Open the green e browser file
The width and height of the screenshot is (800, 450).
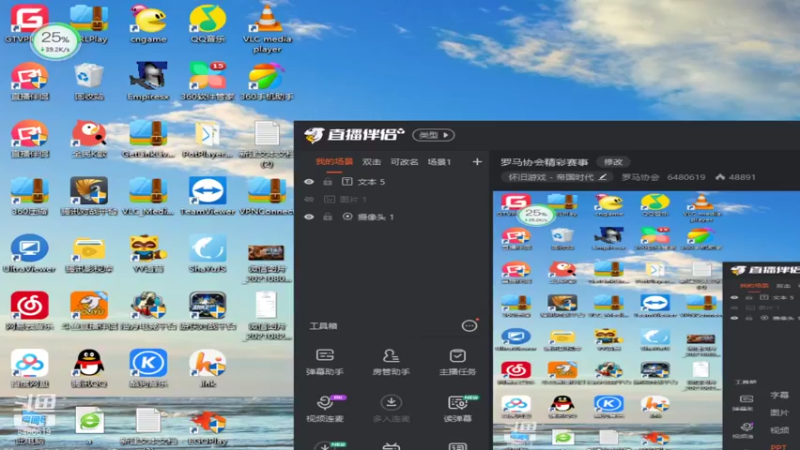pyautogui.click(x=89, y=426)
